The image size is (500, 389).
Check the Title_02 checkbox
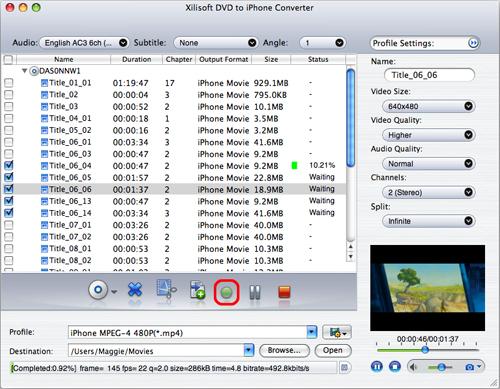click(x=9, y=95)
